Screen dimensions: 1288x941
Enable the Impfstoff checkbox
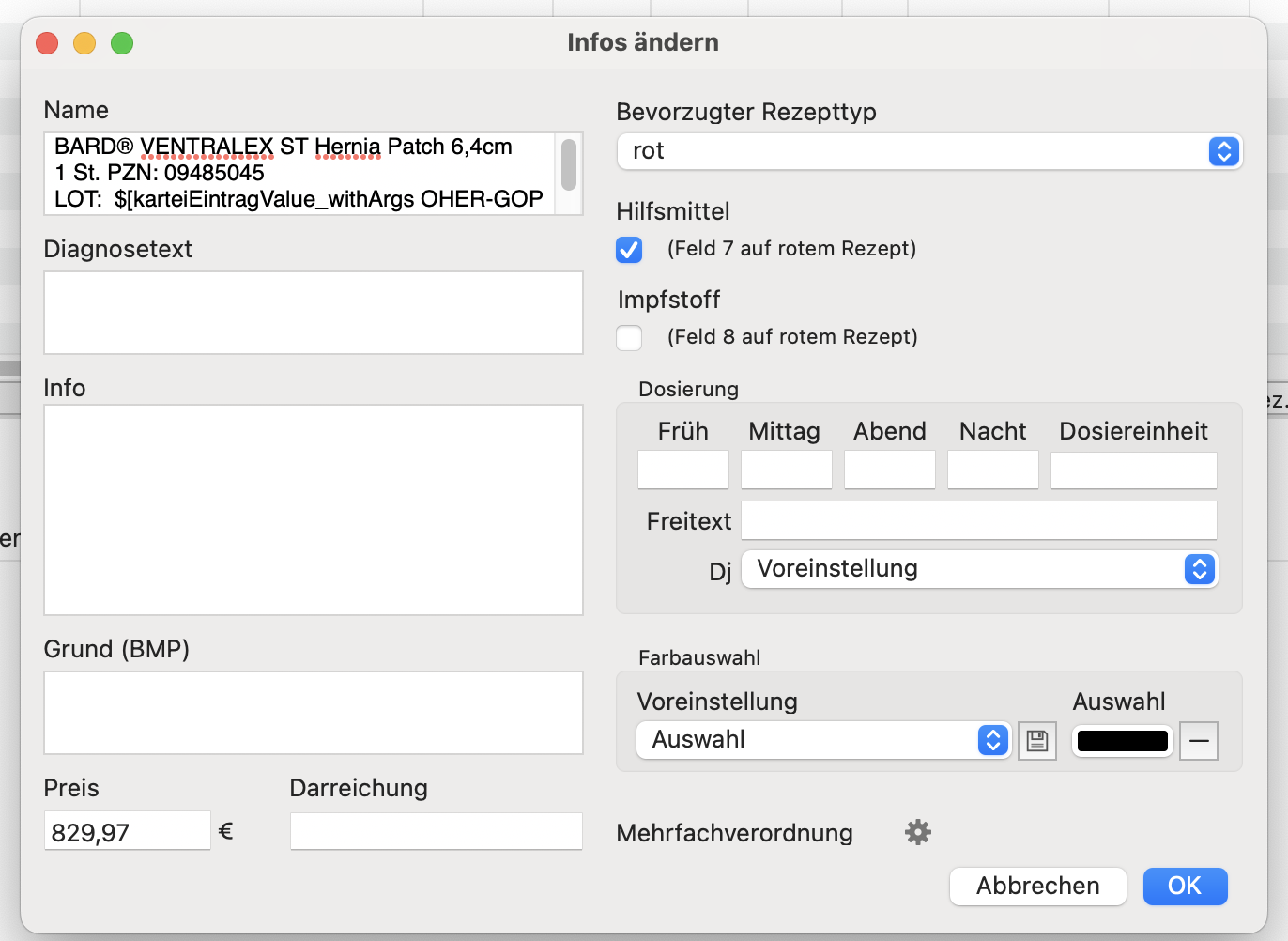pyautogui.click(x=629, y=338)
